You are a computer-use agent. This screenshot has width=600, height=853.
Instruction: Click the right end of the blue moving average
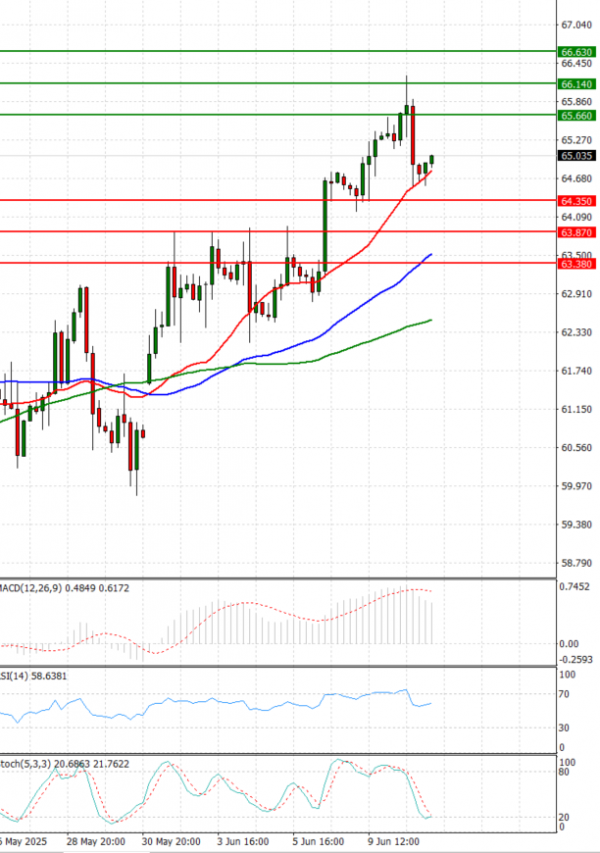pyautogui.click(x=430, y=255)
